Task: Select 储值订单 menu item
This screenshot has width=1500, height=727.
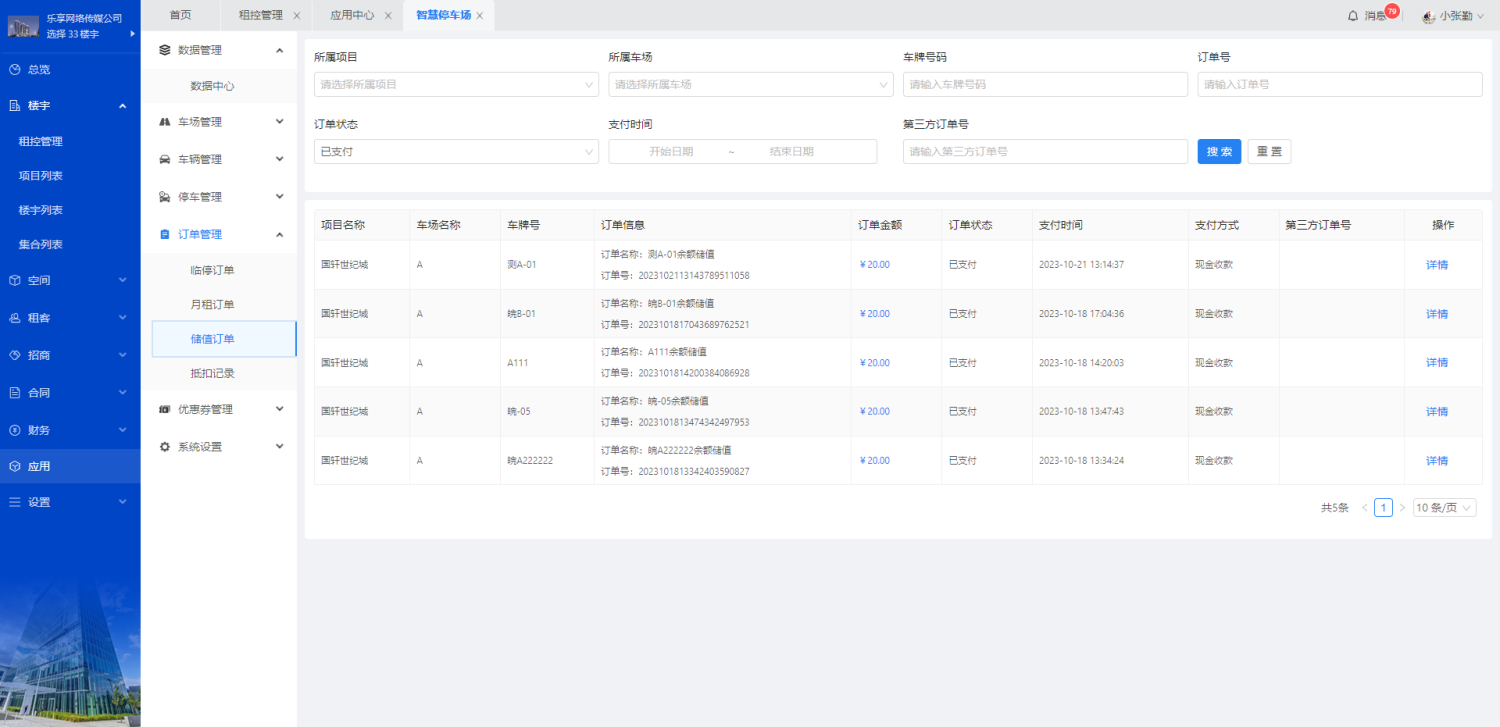Action: (224, 339)
